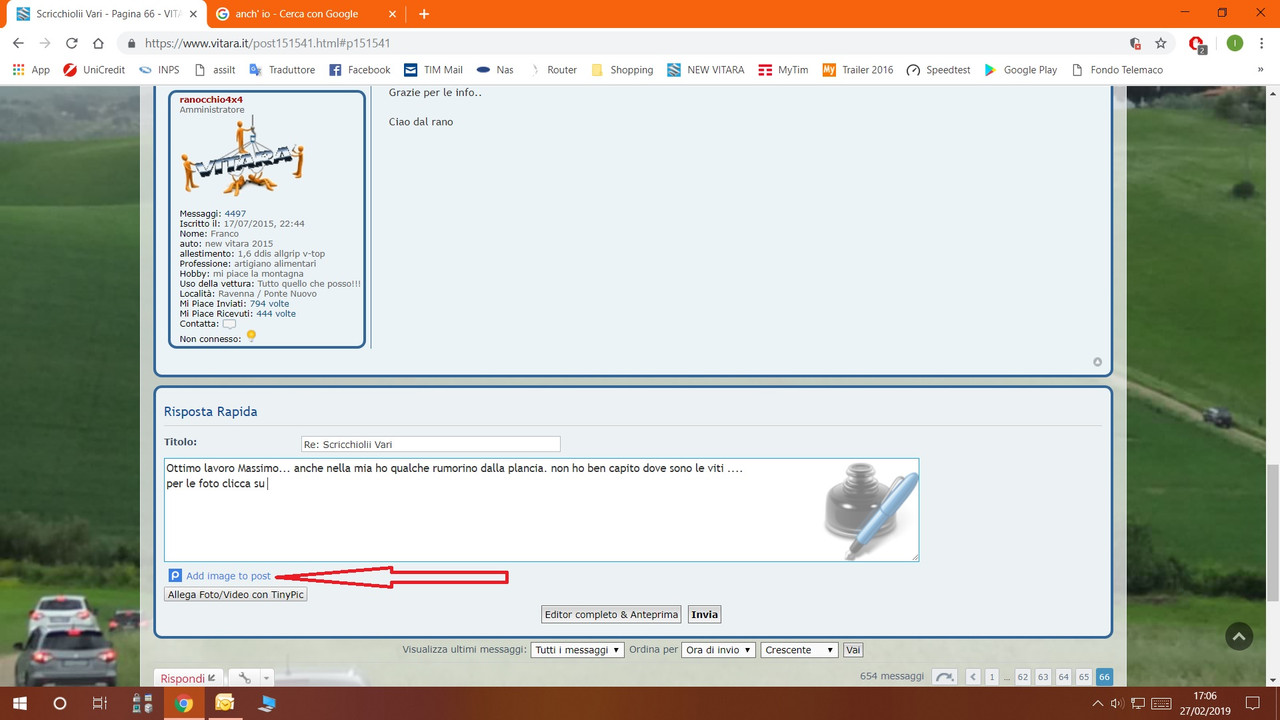
Task: Open the red extension icon in toolbar
Action: point(1197,44)
